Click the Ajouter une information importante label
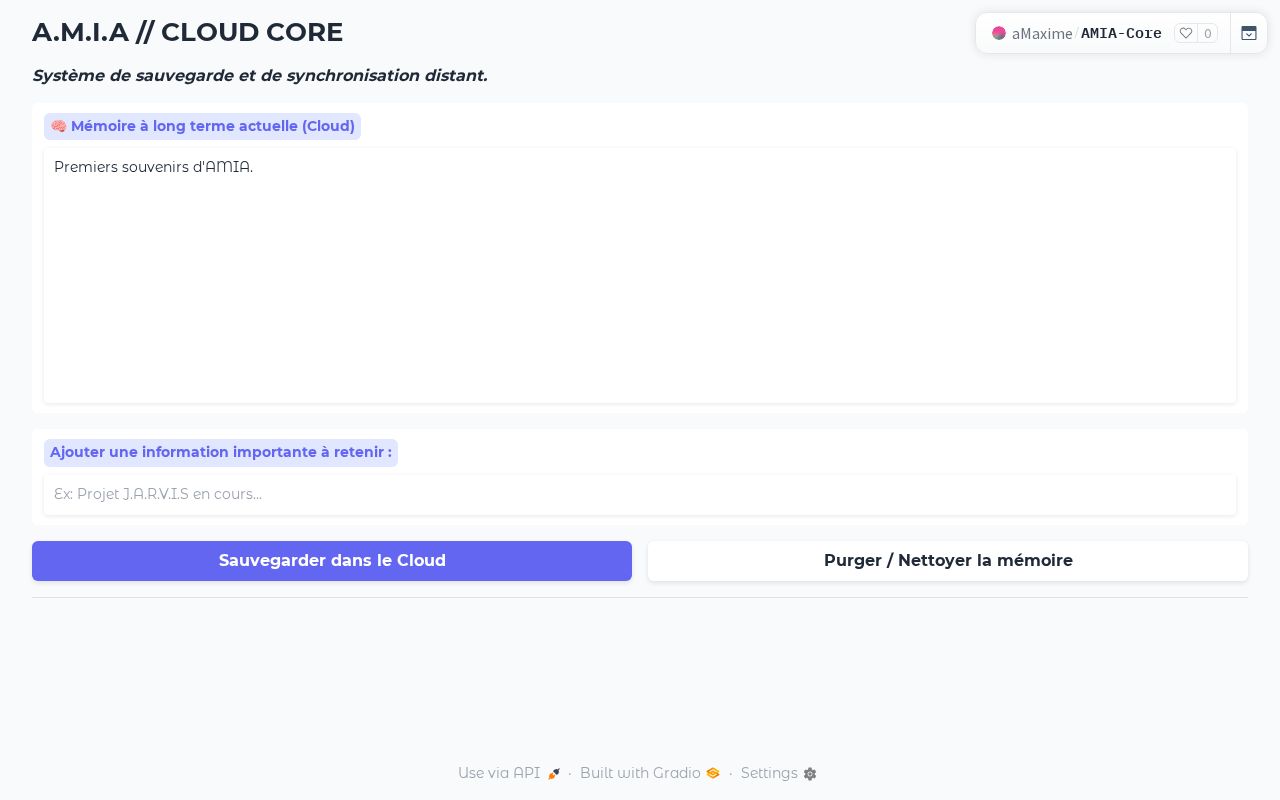The image size is (1280, 800). tap(221, 452)
